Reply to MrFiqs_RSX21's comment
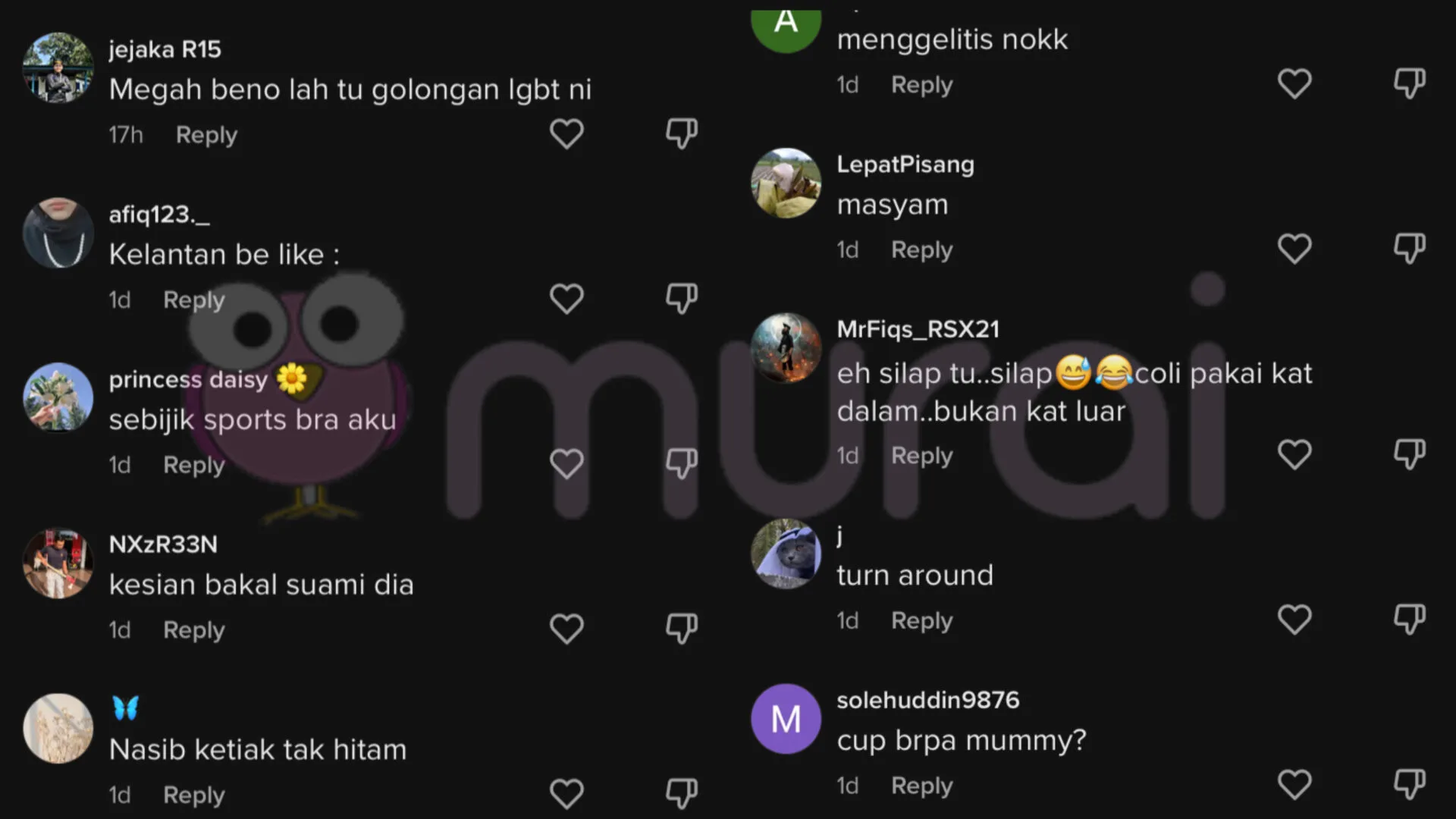The width and height of the screenshot is (1456, 819). point(921,456)
